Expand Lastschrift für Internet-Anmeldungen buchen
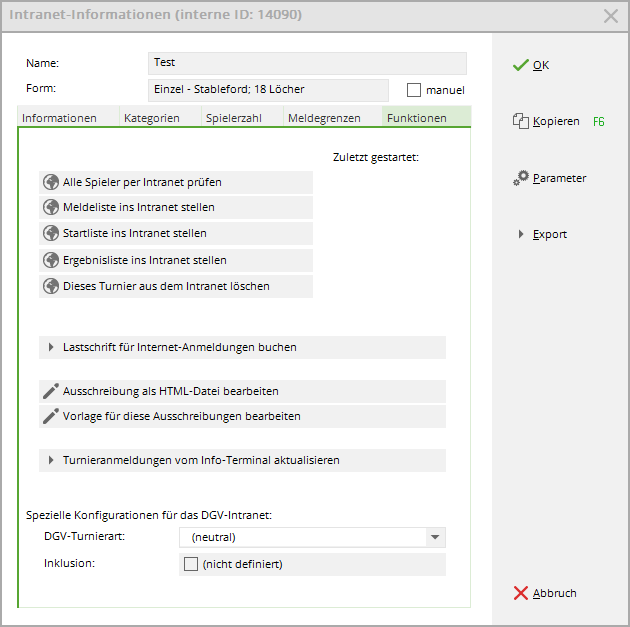 [51, 347]
